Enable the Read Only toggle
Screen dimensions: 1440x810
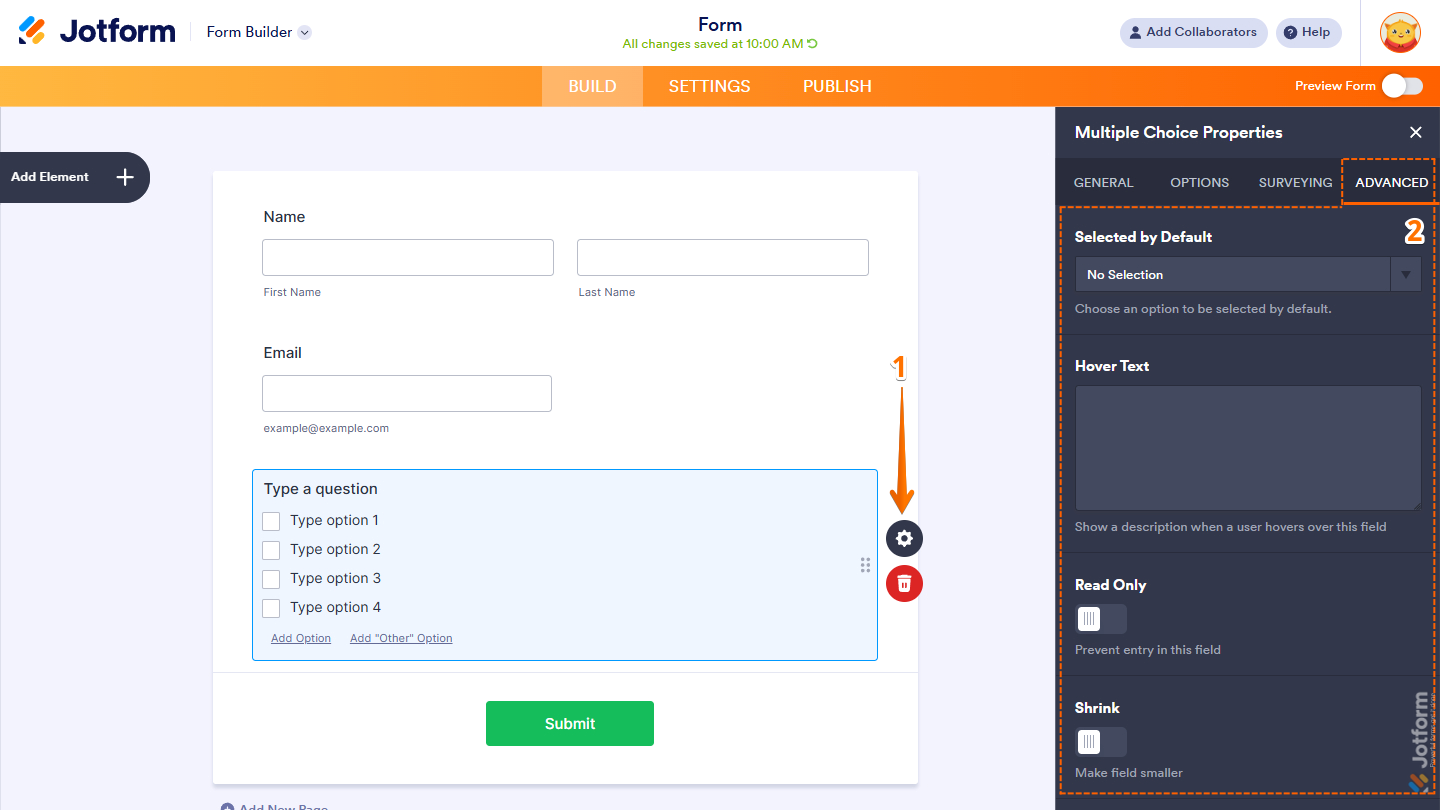tap(1100, 619)
